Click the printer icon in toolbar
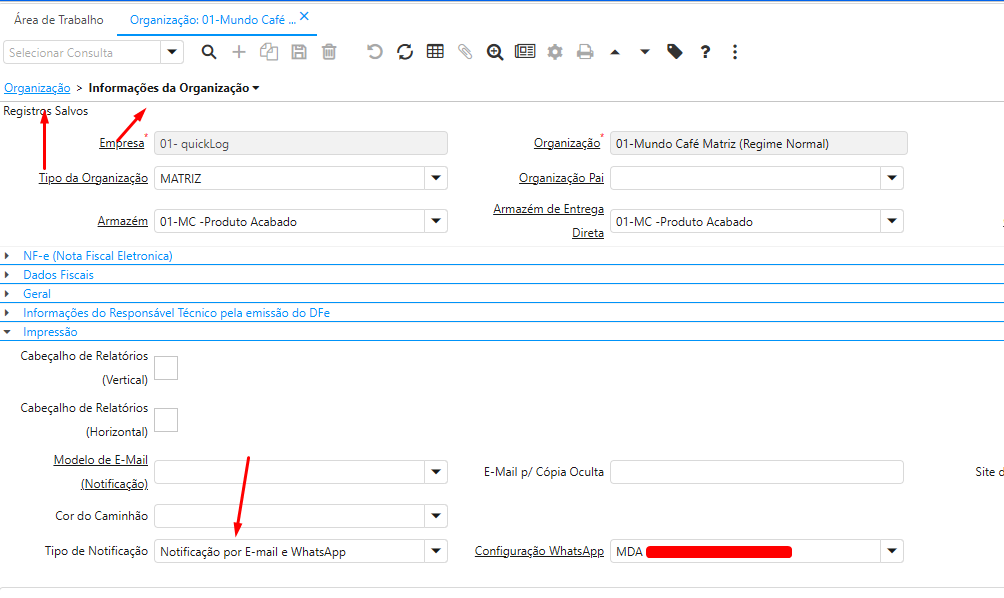The image size is (1004, 598). coord(585,52)
